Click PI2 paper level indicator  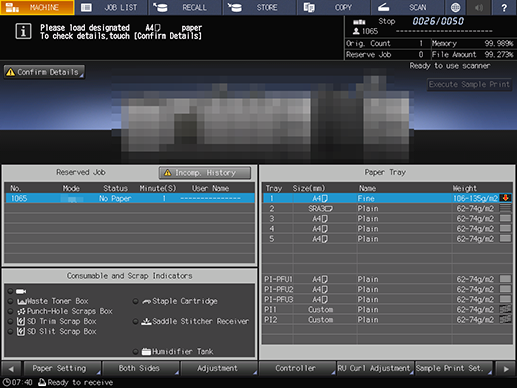pyautogui.click(x=506, y=319)
